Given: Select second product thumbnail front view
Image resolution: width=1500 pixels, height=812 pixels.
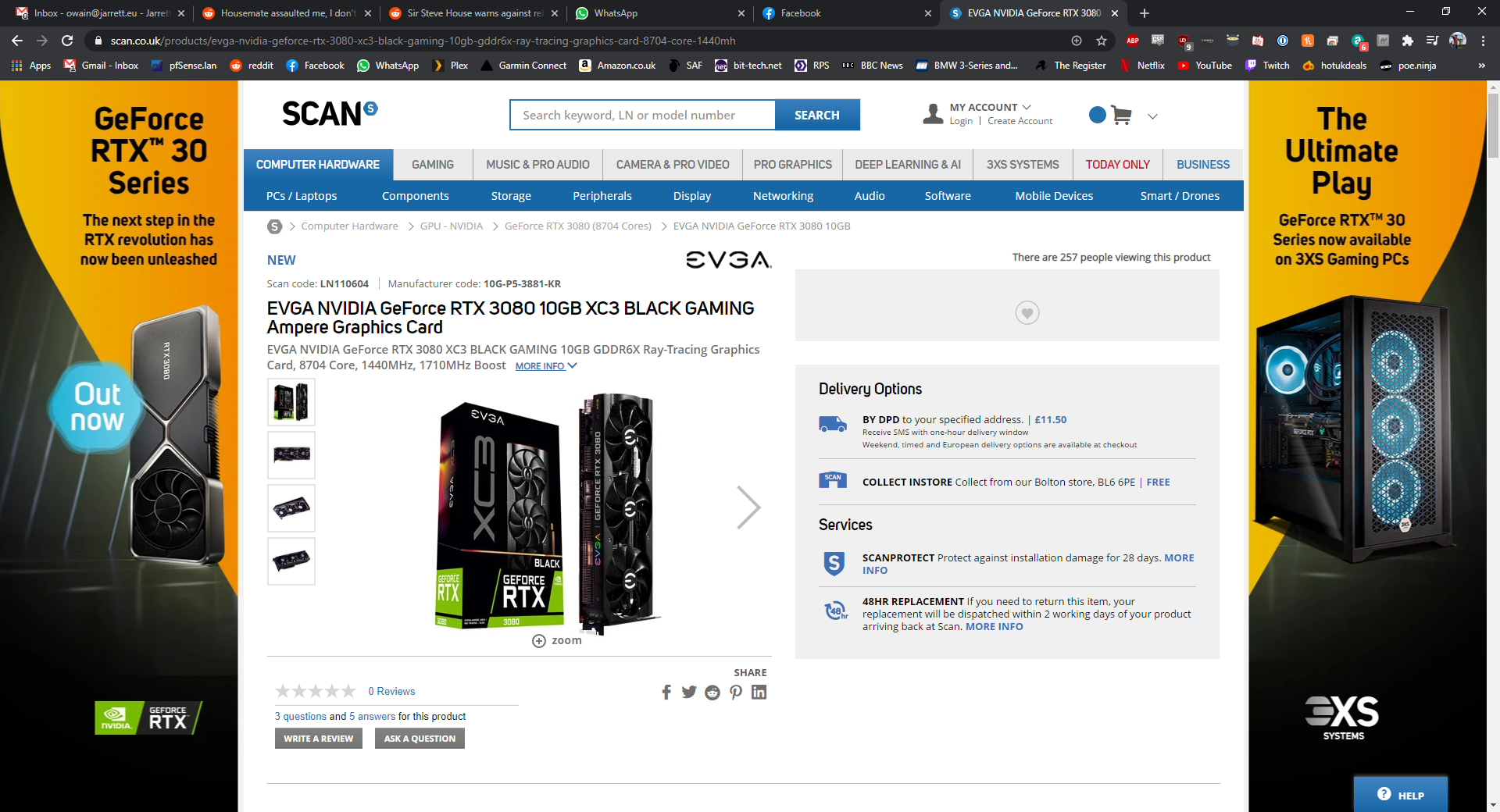Looking at the screenshot, I should pyautogui.click(x=291, y=455).
